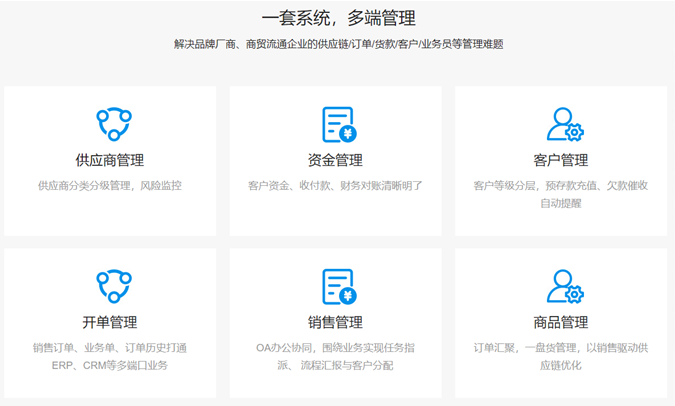Click the 客户资金、收付款 description text
Screen dimensions: 675x406
(x=336, y=186)
